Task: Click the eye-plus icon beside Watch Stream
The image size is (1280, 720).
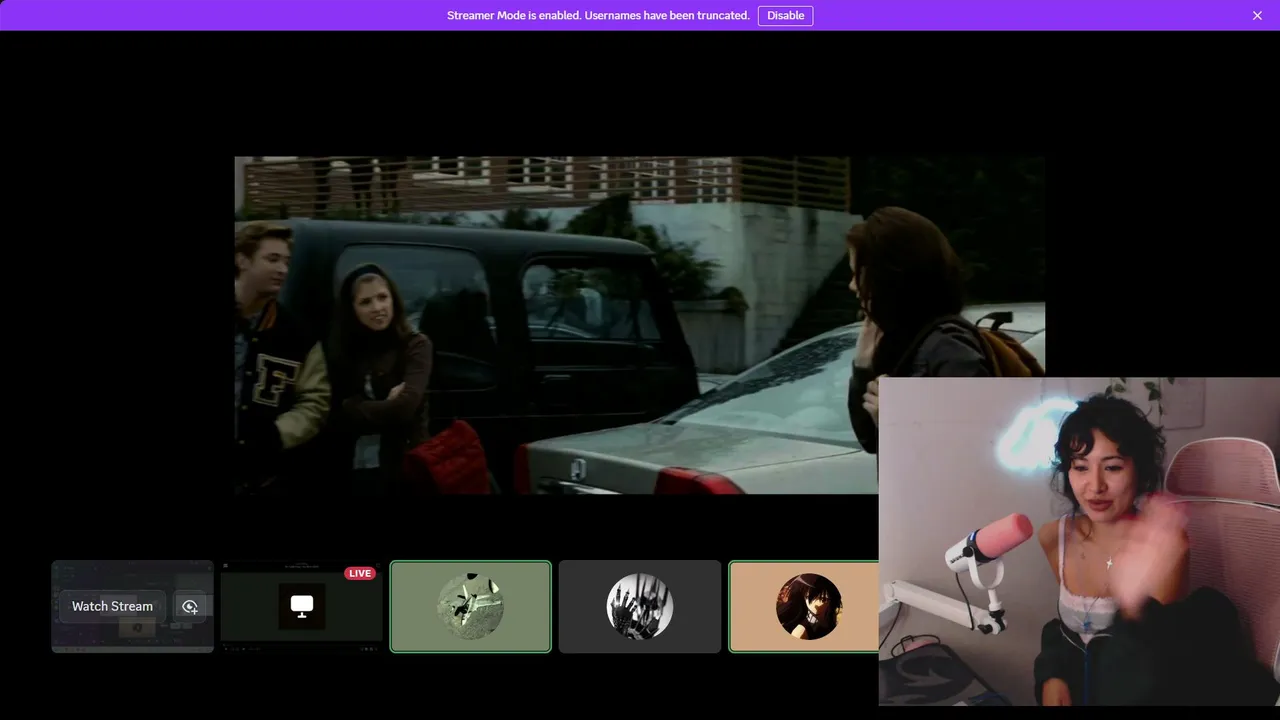Action: point(190,606)
